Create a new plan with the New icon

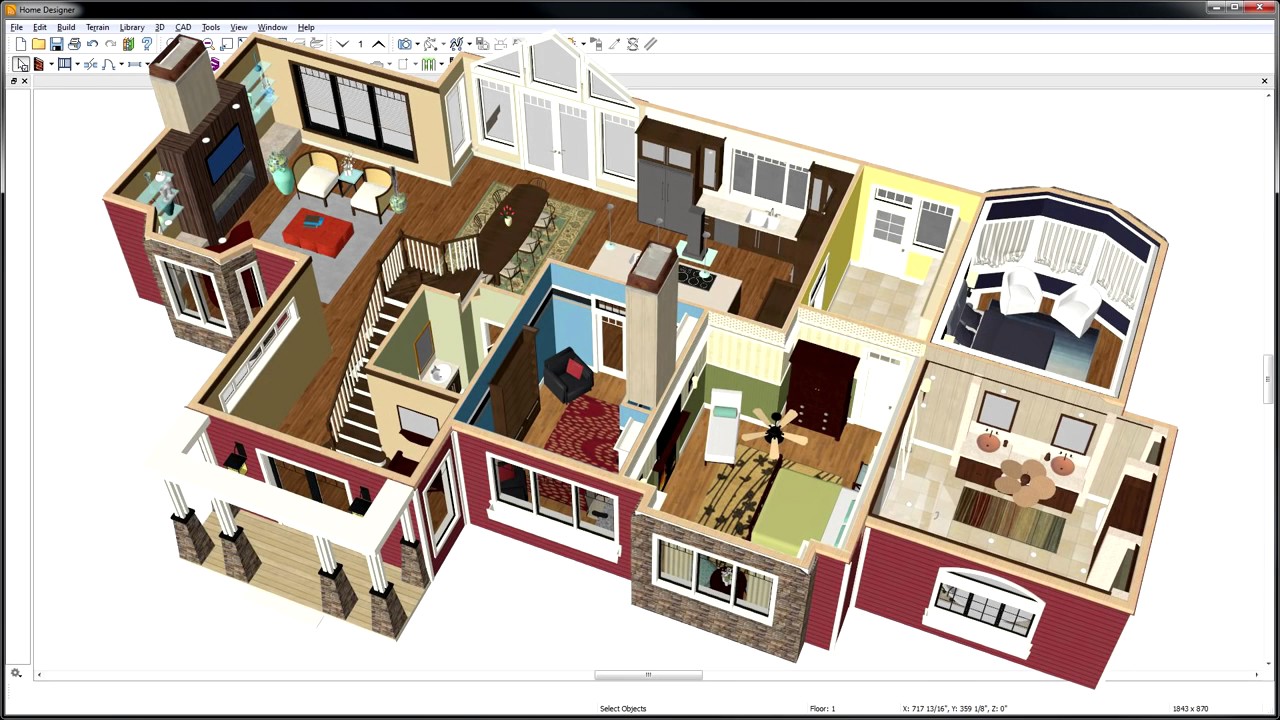click(x=20, y=44)
